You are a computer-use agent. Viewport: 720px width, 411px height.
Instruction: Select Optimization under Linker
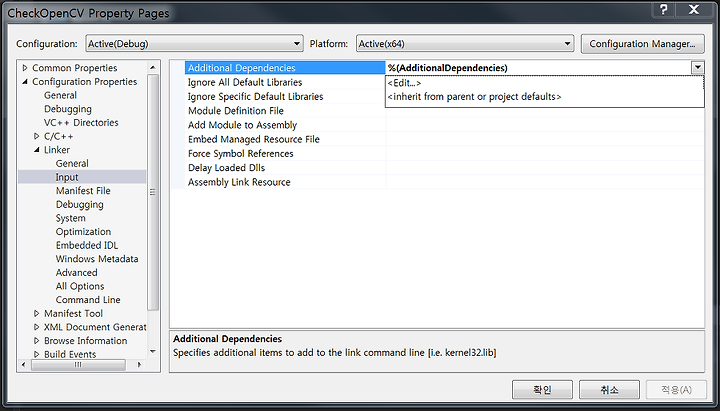coord(83,231)
